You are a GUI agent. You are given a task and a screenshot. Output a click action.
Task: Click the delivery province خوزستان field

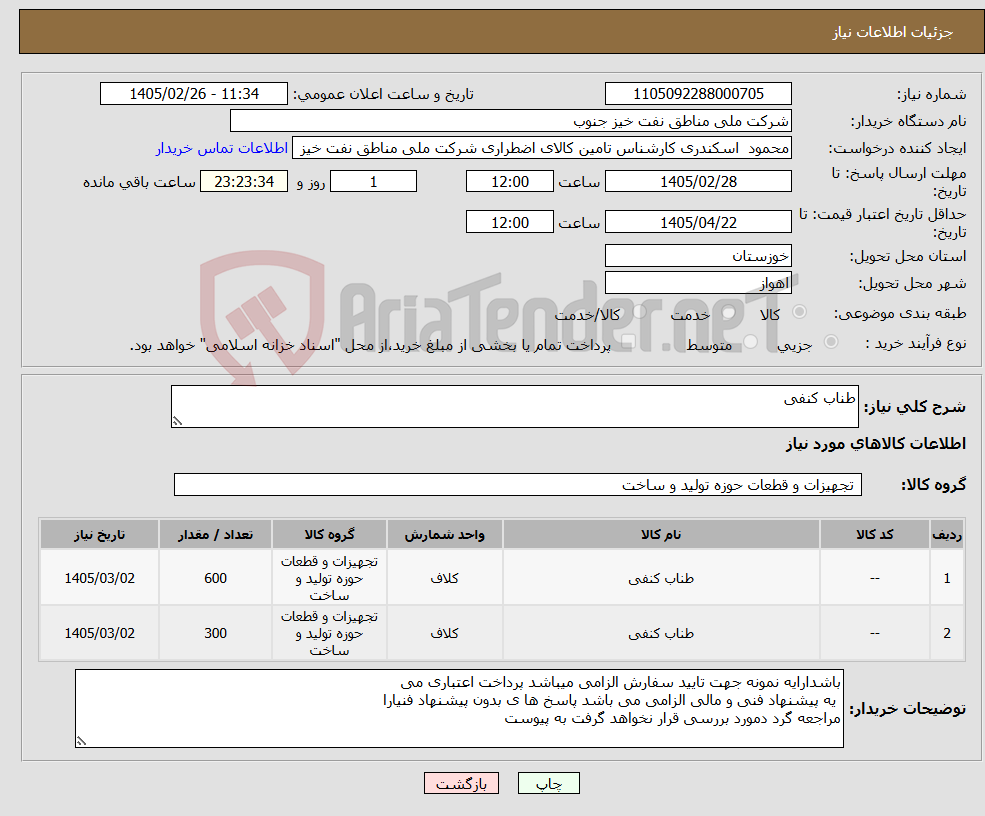[698, 256]
